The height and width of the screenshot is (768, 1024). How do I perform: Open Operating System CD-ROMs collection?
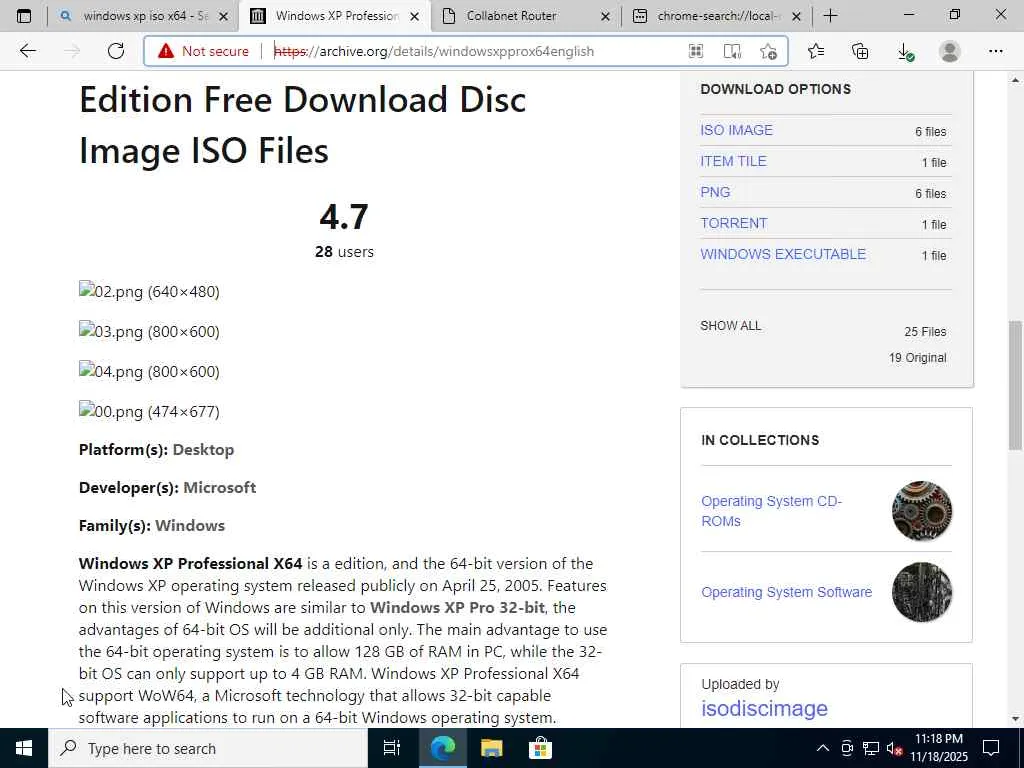tap(771, 511)
